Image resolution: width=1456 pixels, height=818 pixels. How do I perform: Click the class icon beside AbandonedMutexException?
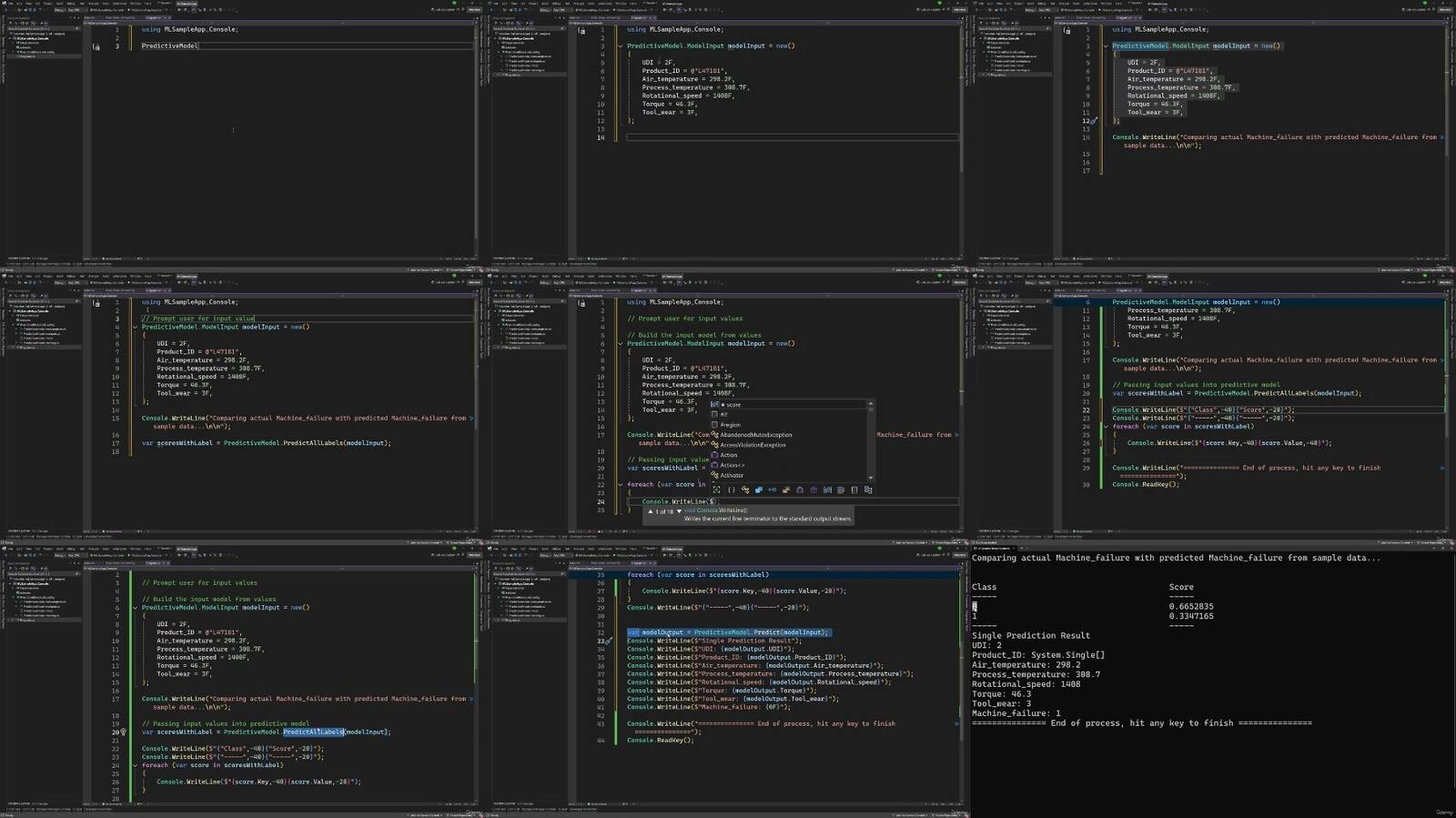point(714,435)
